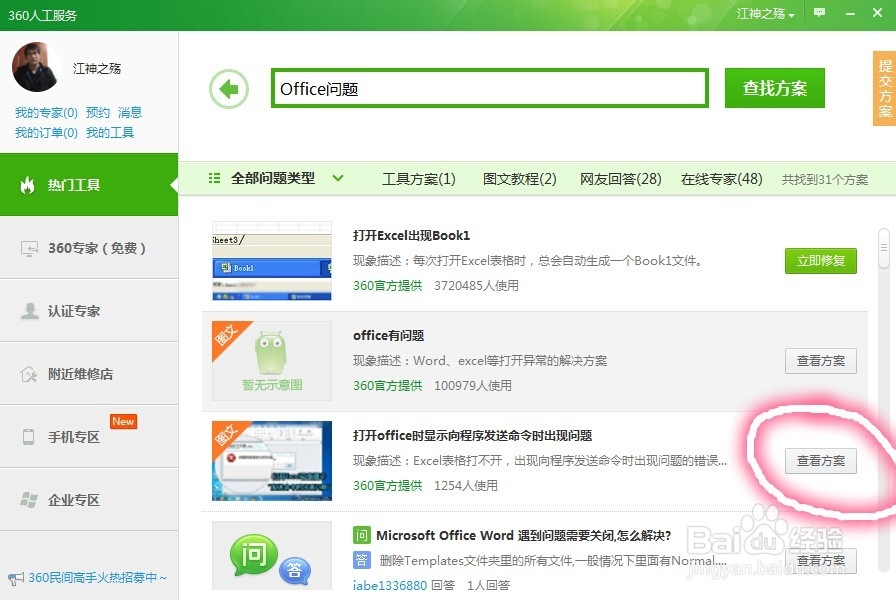The image size is (896, 600).
Task: Open the title office有问题
Action: tap(389, 335)
